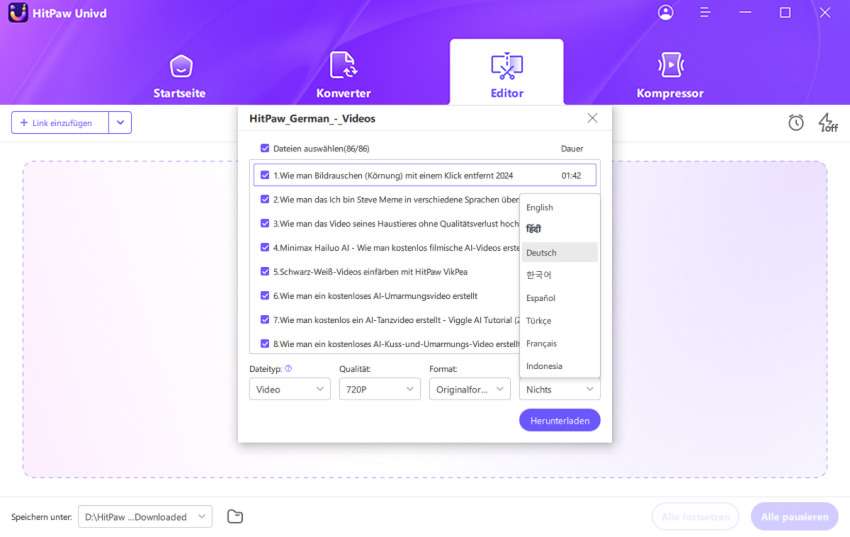Minimize the HitPaw Univd window

745,12
